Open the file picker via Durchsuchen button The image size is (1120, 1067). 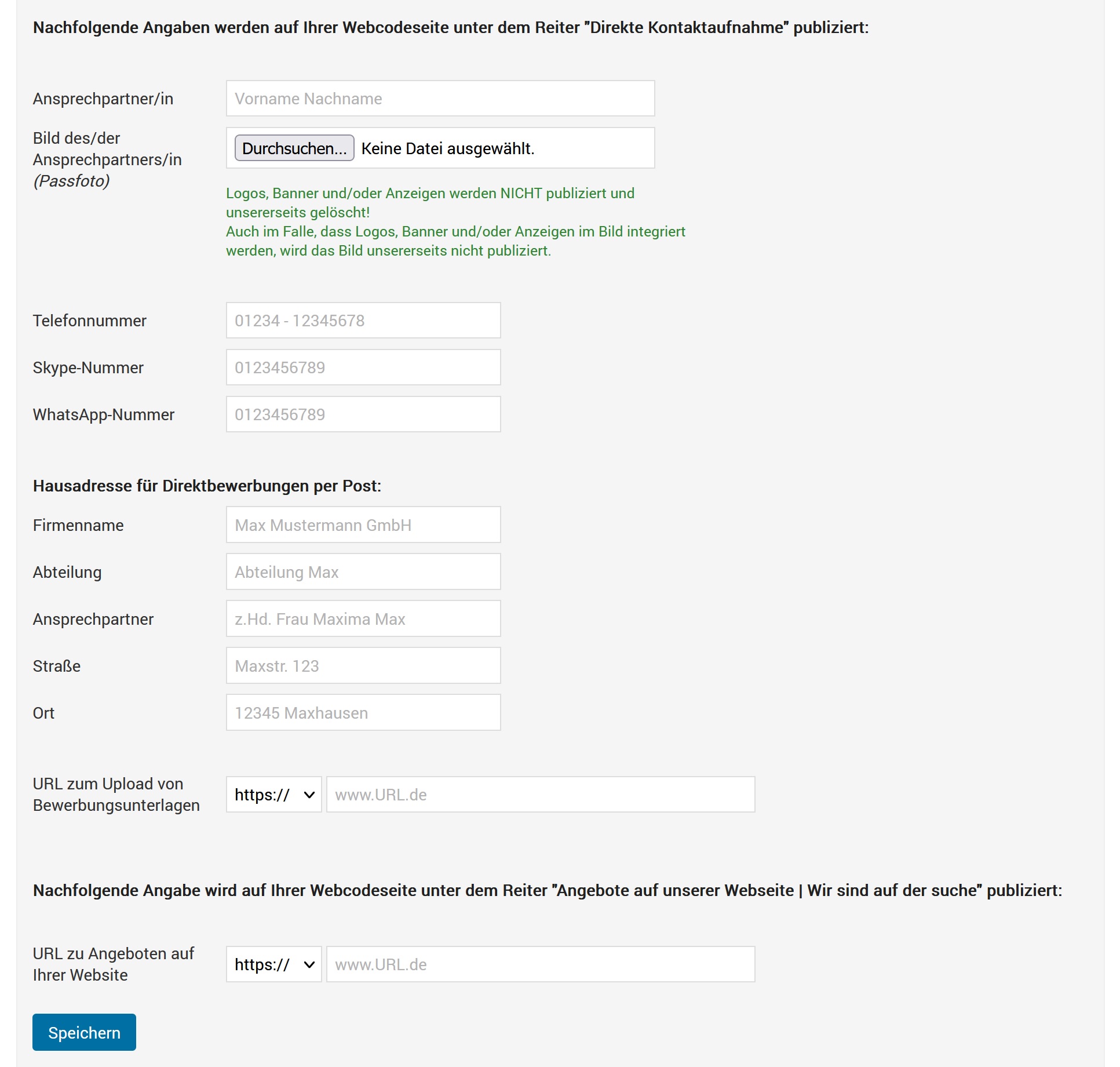tap(293, 148)
